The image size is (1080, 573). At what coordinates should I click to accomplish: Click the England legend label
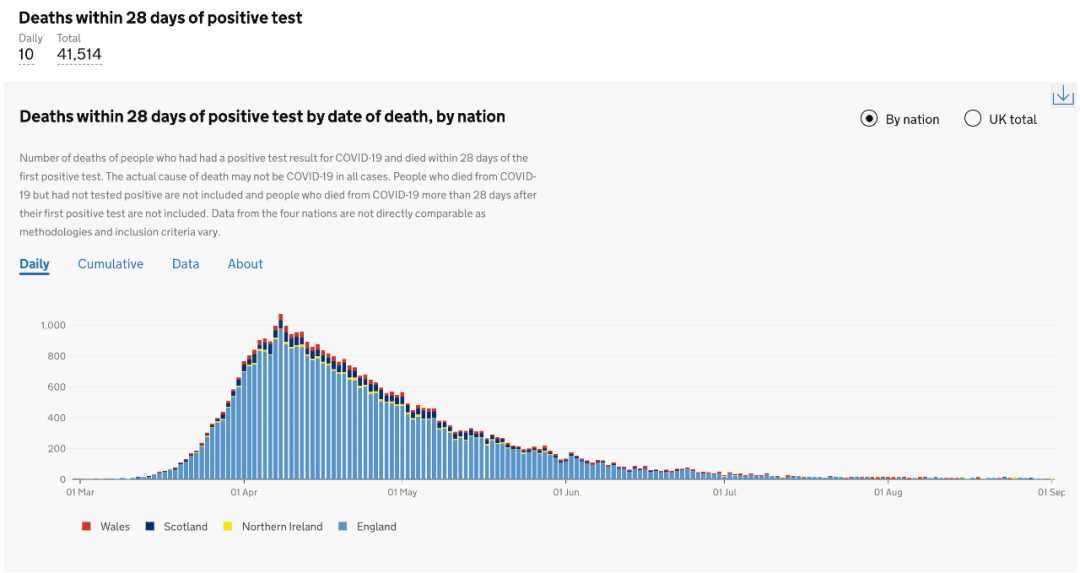click(377, 527)
